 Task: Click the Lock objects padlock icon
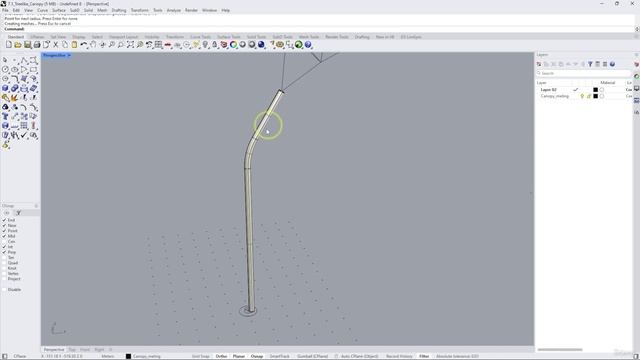215,44
